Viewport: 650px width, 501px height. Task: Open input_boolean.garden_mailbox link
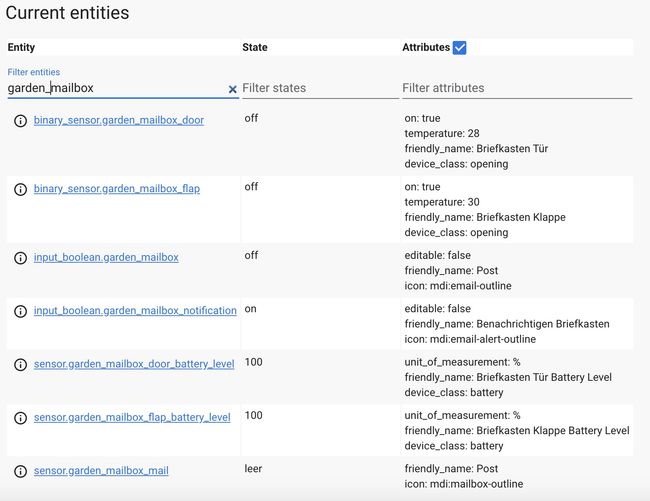[106, 257]
